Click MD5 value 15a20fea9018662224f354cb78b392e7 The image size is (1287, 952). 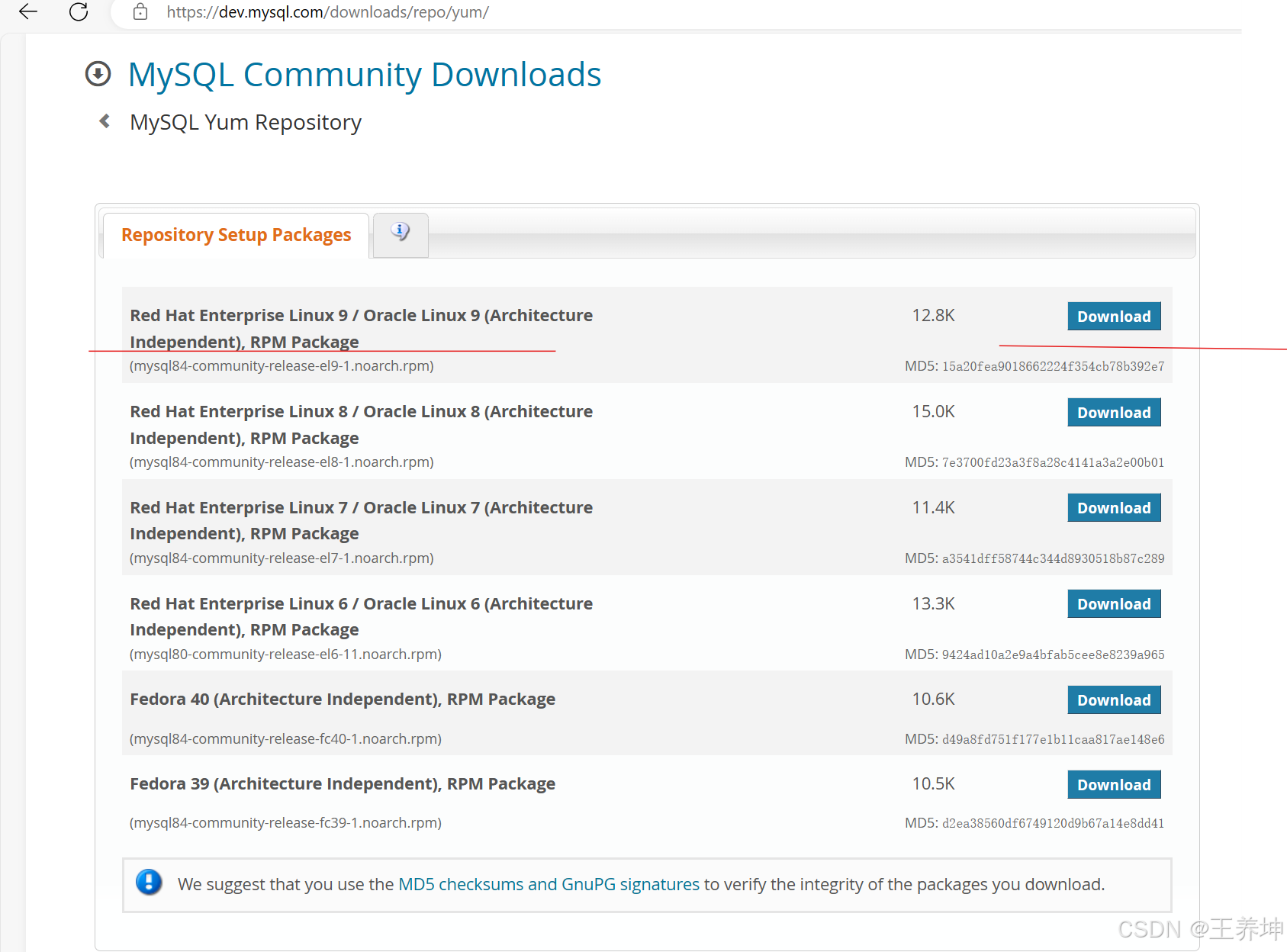click(1053, 366)
